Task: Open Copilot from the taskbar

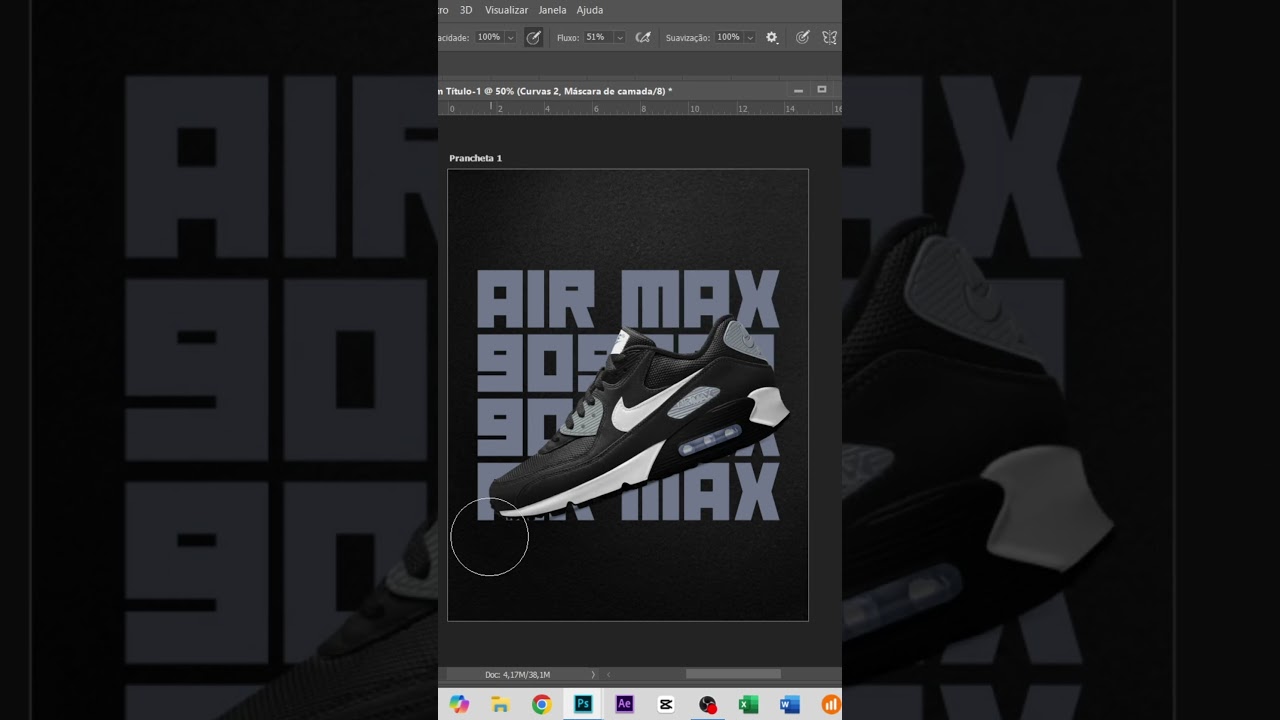Action: tap(459, 704)
